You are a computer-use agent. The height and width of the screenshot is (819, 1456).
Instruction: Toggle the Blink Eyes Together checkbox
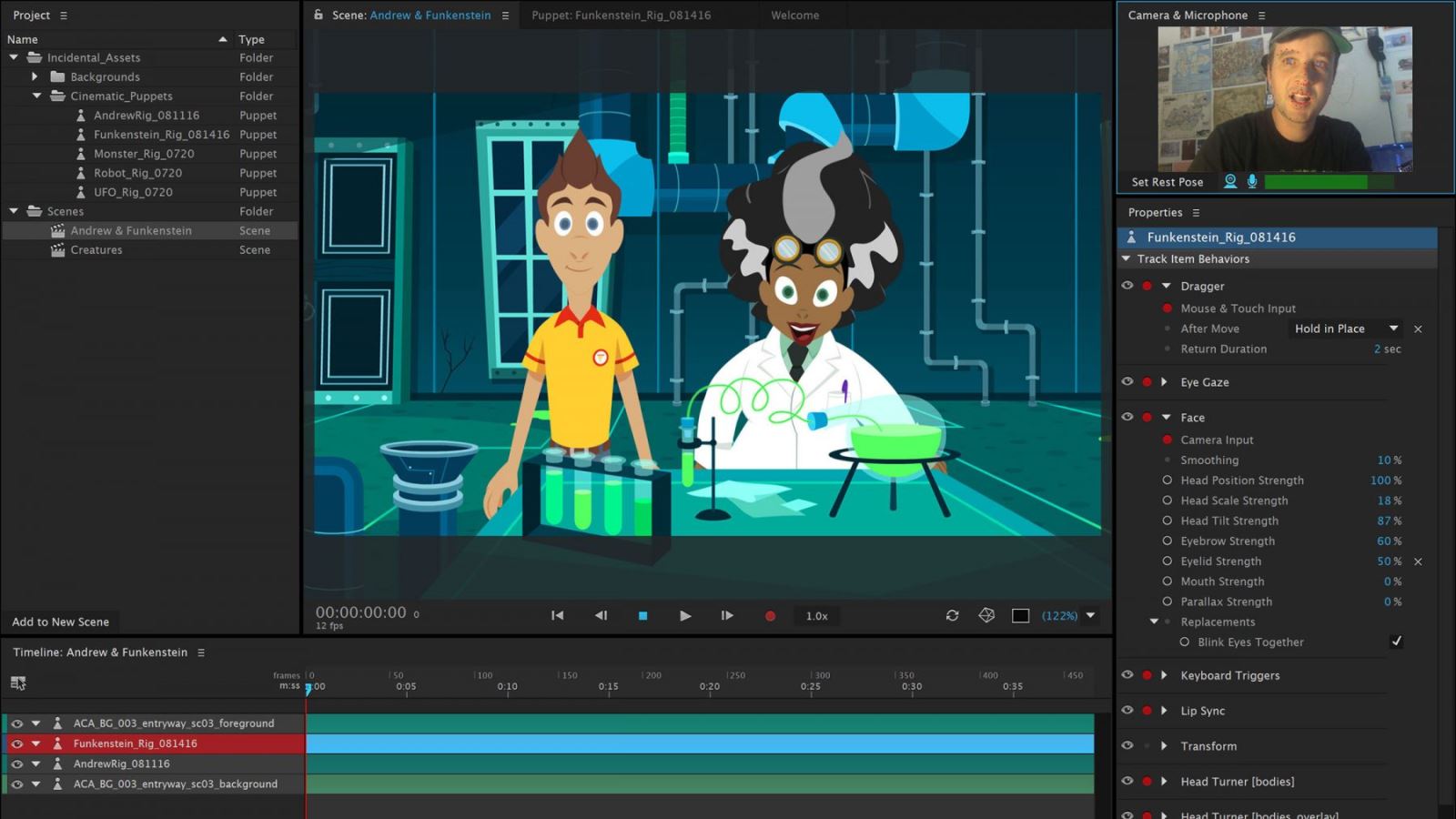click(1396, 642)
